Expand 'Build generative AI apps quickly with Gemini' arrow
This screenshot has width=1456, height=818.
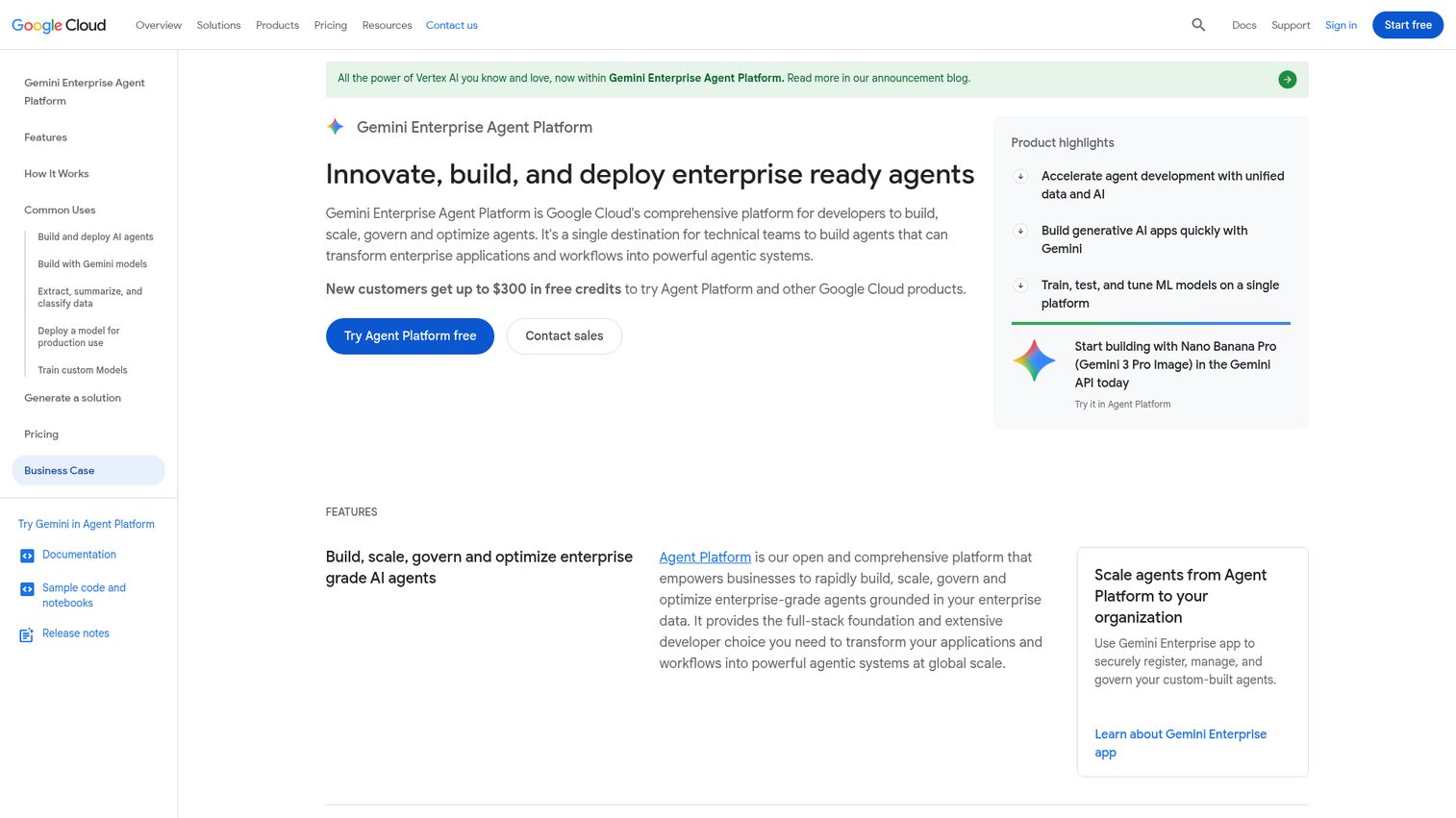[1020, 231]
